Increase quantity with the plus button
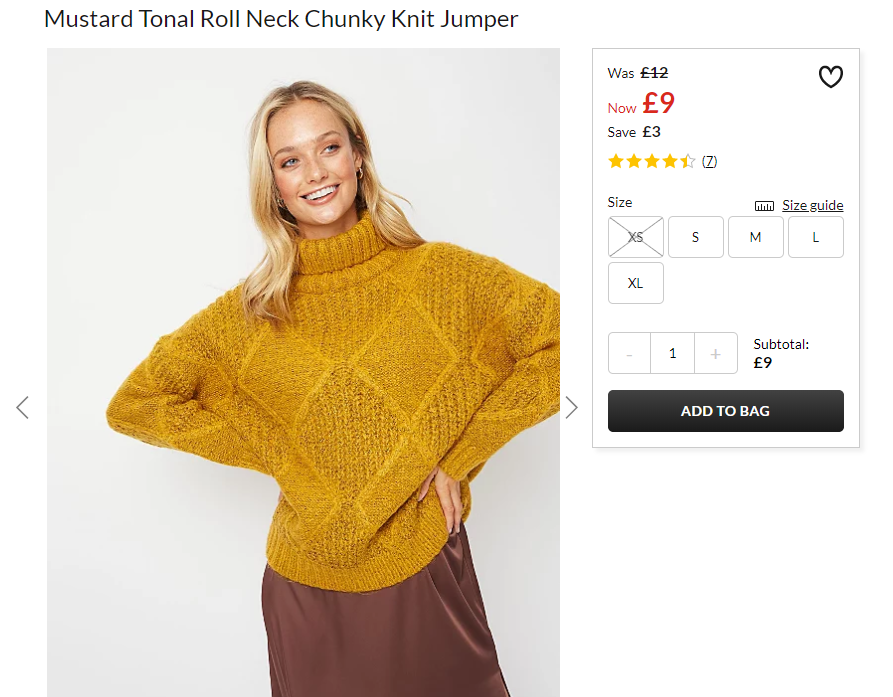This screenshot has height=697, width=893. (716, 353)
